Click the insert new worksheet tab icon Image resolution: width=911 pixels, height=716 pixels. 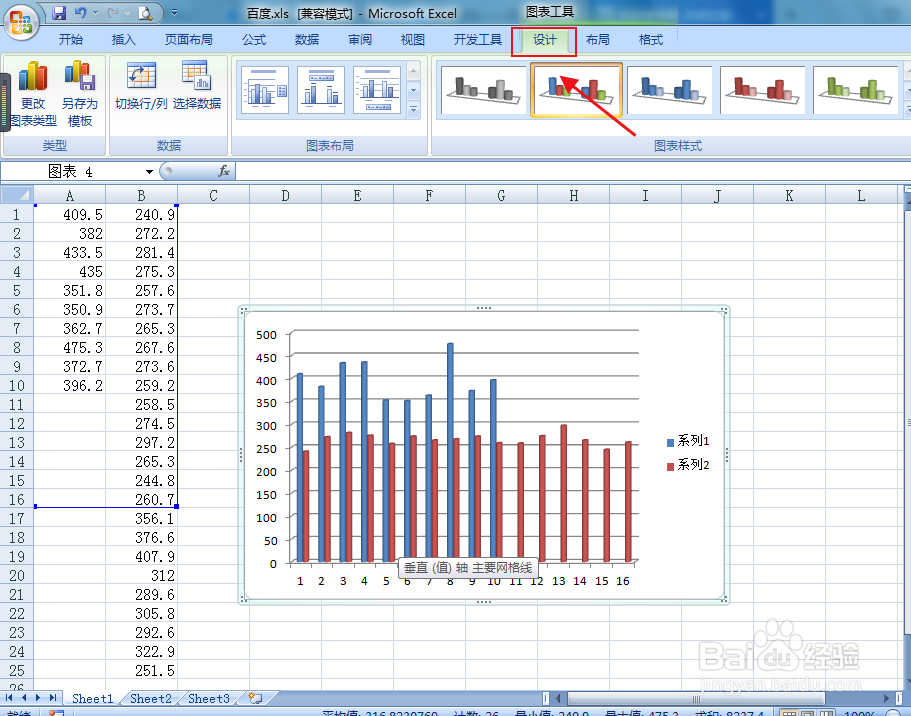[256, 698]
